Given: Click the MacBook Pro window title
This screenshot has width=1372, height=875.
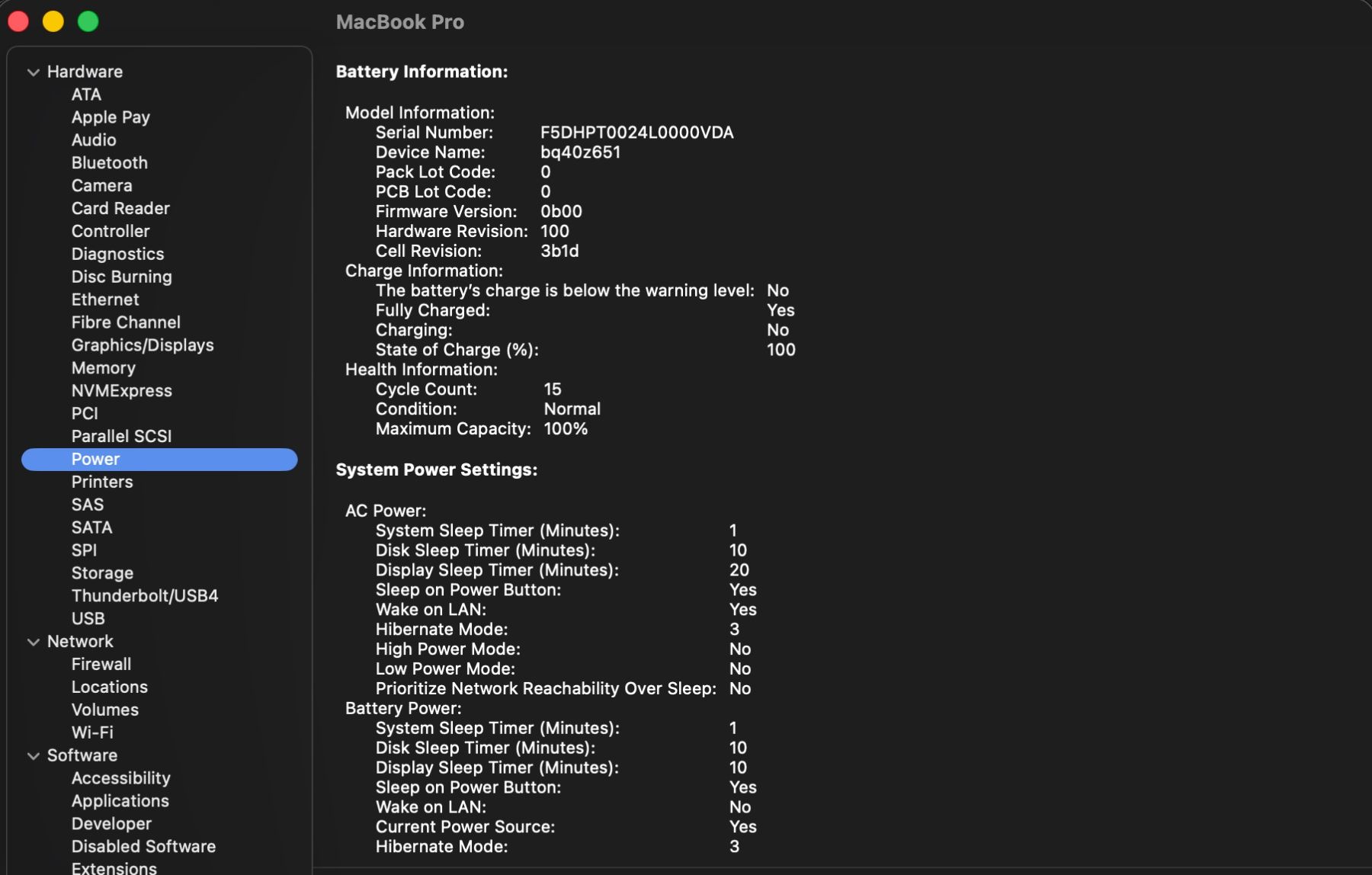Looking at the screenshot, I should pos(400,22).
